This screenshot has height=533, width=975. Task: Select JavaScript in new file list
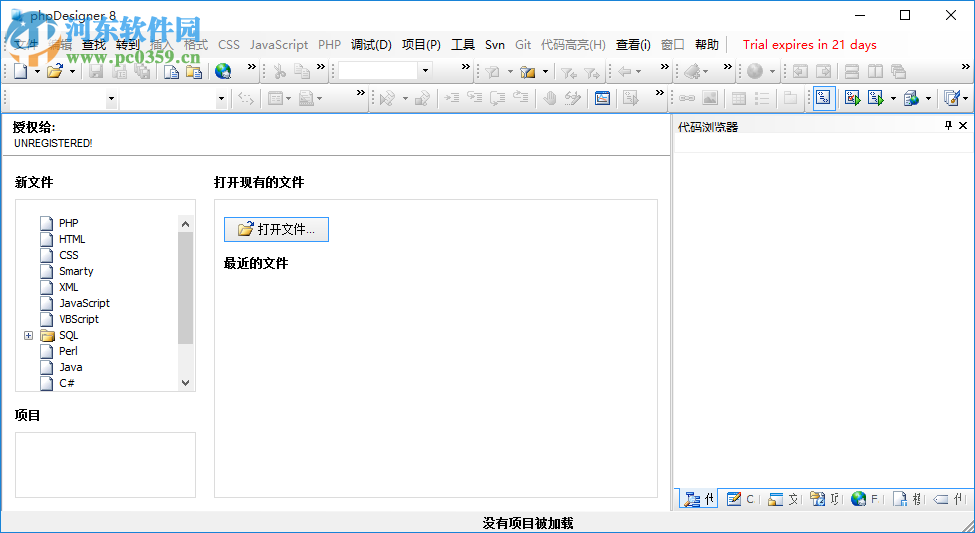[85, 303]
